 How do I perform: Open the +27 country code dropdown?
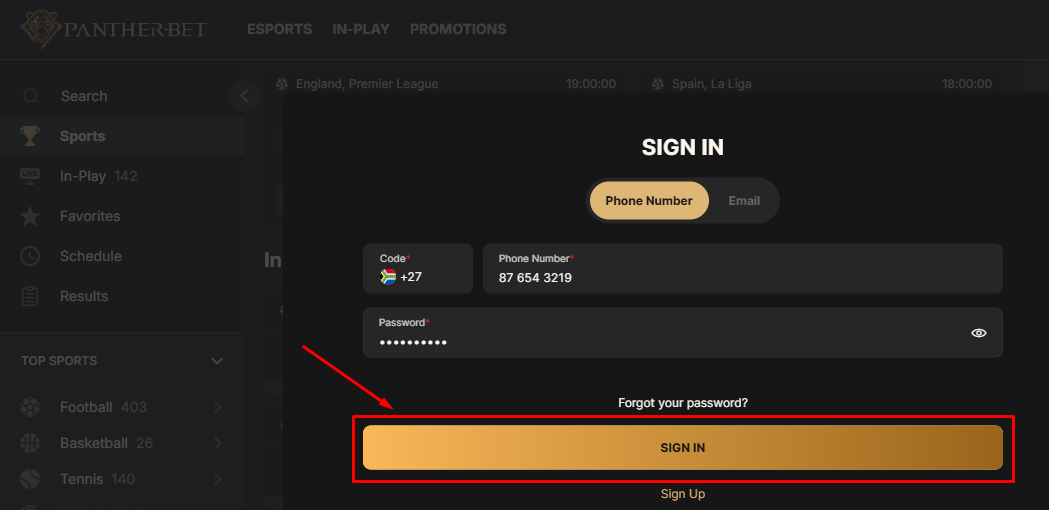point(418,269)
